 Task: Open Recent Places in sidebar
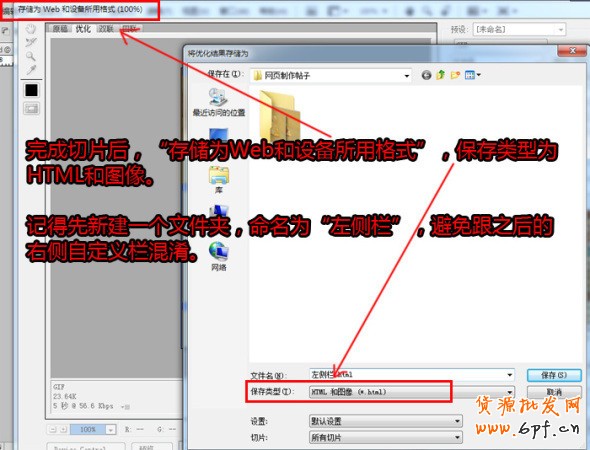coord(219,102)
